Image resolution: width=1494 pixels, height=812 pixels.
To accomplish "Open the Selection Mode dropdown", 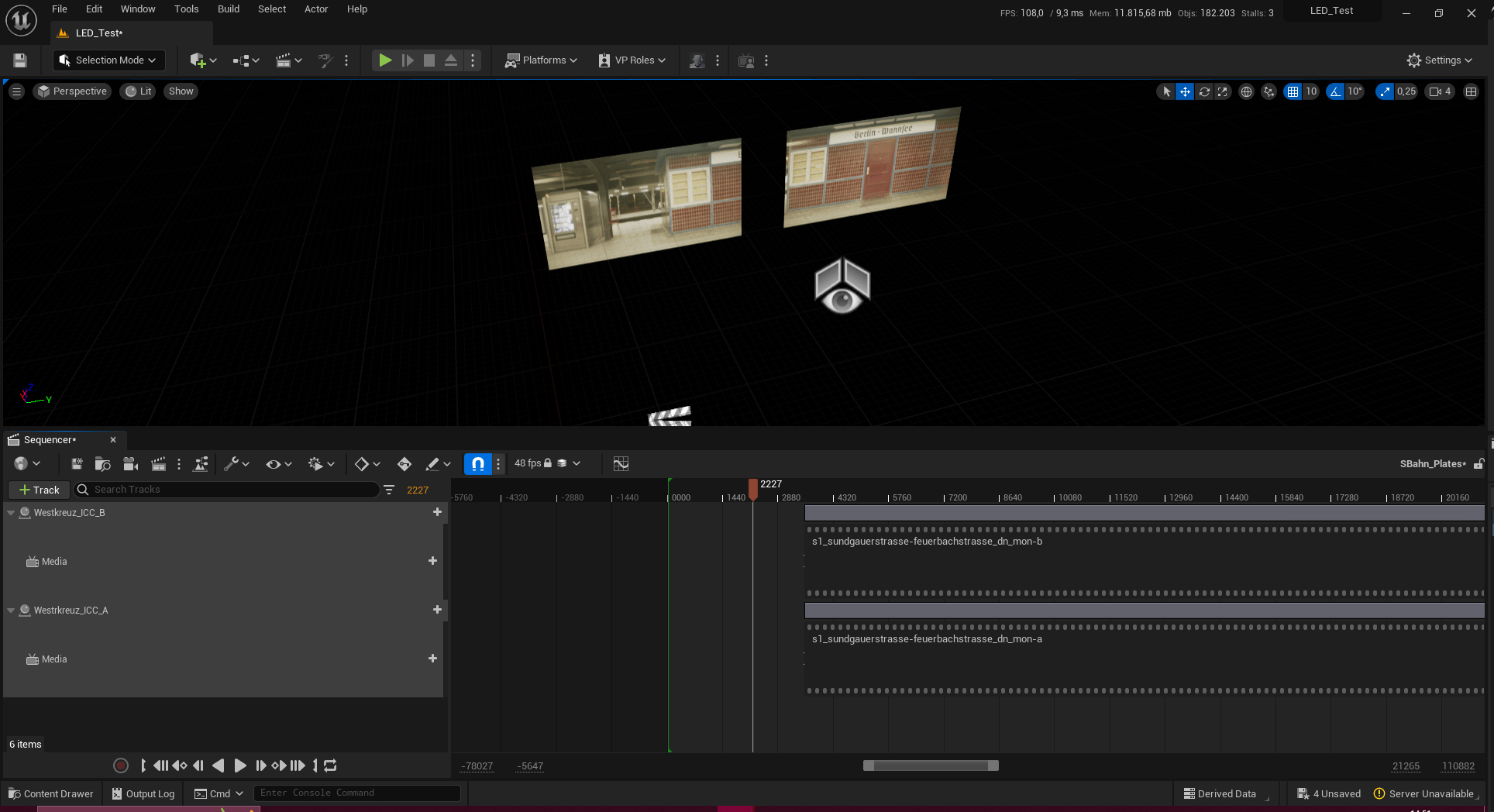I will 108,60.
